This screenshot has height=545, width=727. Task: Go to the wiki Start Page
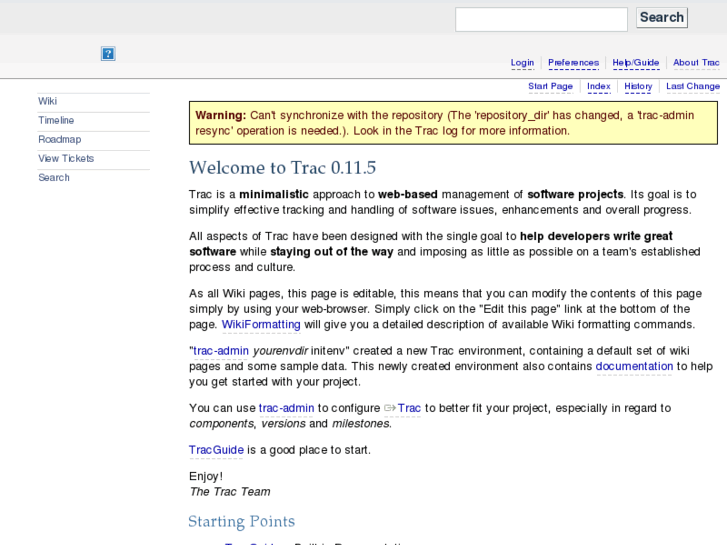coord(550,86)
